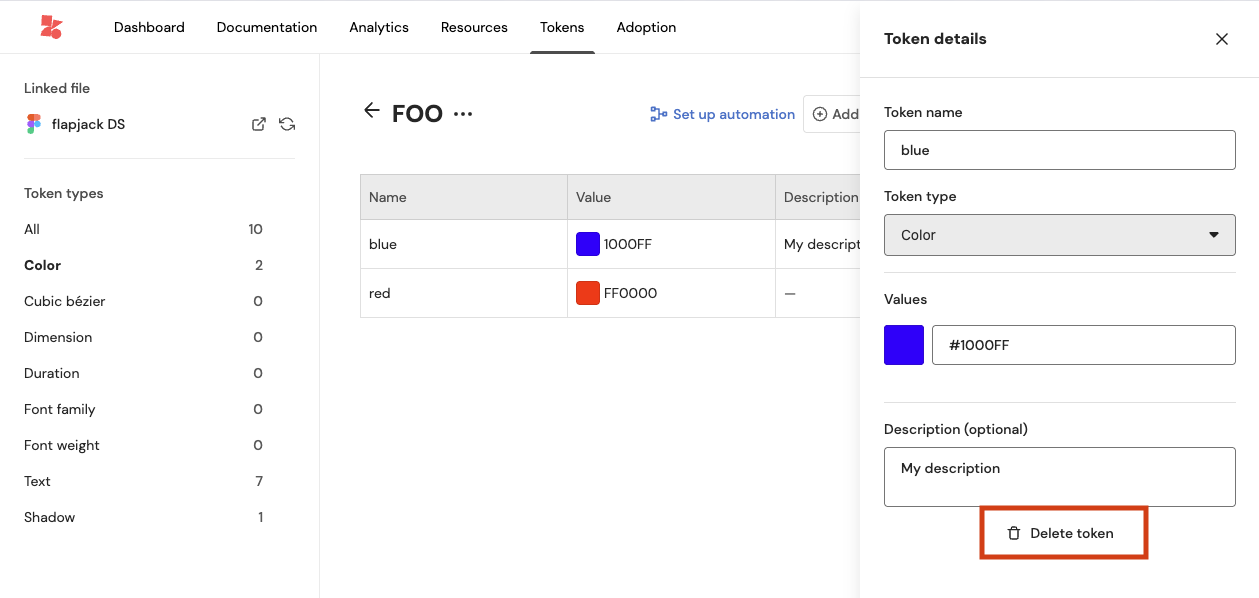The width and height of the screenshot is (1259, 598).
Task: Filter by Shadow token type
Action: 49,517
